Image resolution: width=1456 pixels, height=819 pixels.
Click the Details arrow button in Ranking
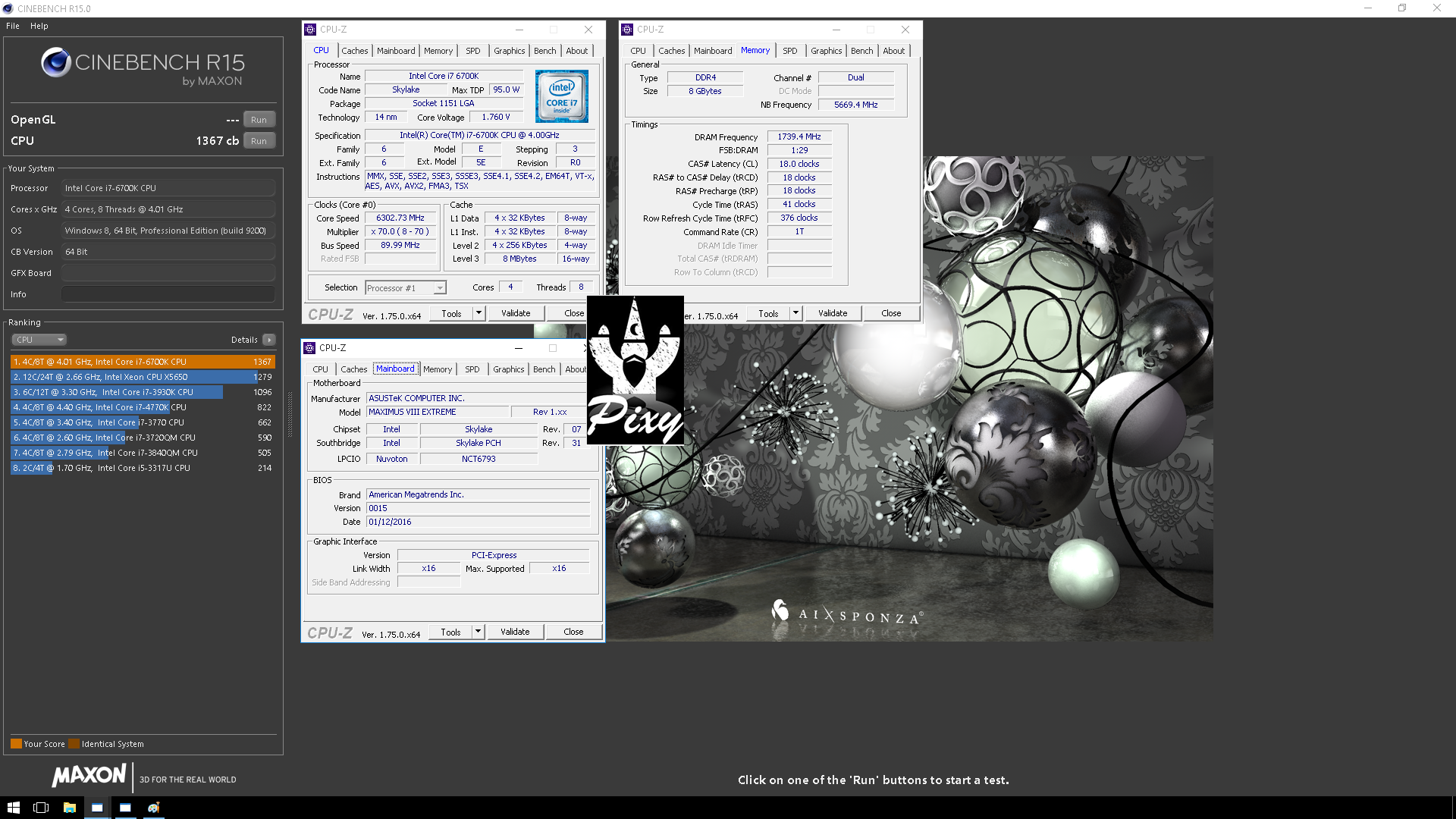click(x=269, y=340)
